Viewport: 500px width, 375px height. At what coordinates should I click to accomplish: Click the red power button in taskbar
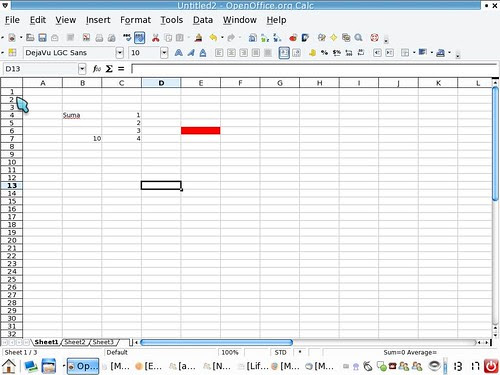491,366
